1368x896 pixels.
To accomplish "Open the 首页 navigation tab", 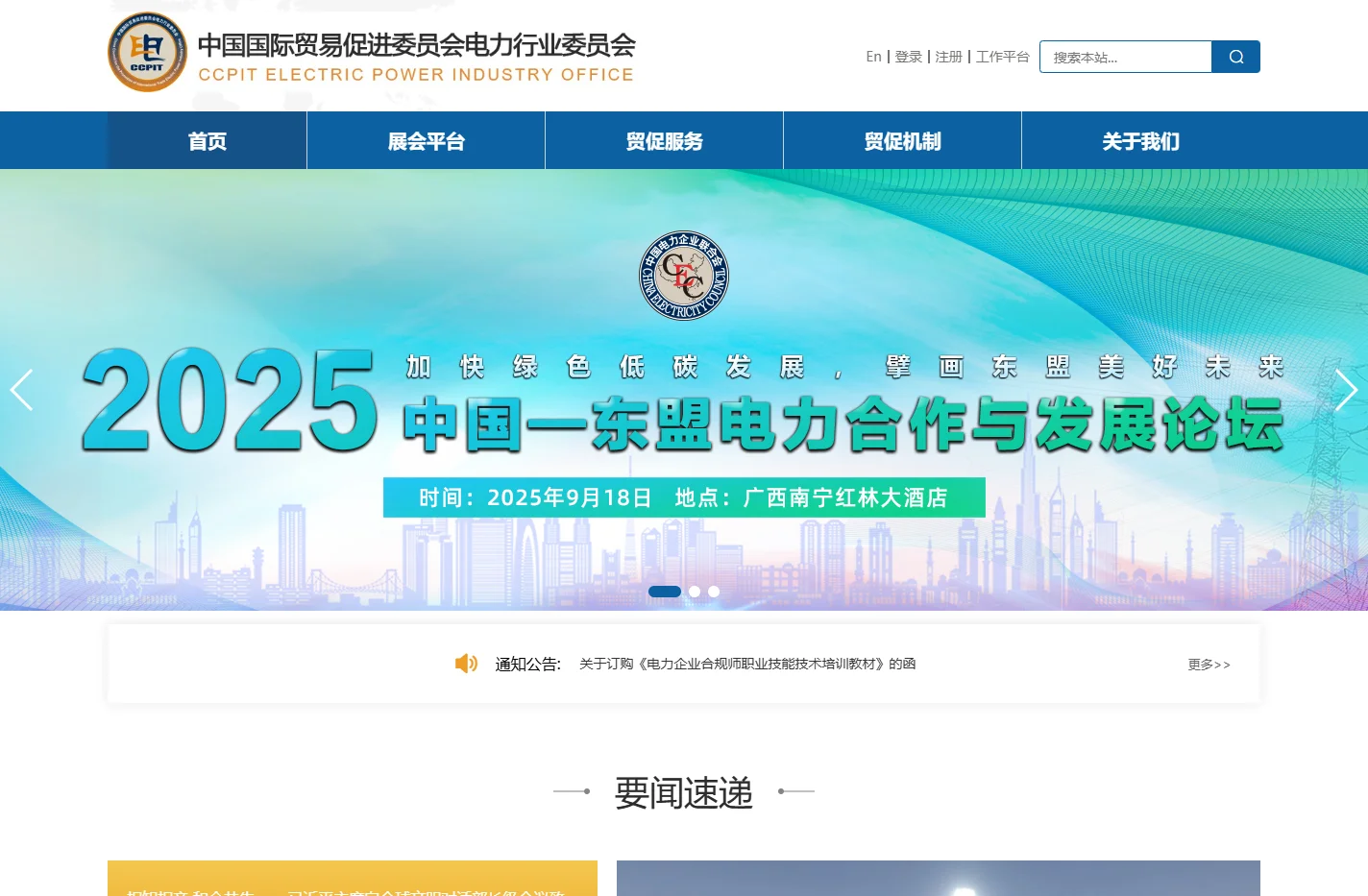I will pyautogui.click(x=208, y=141).
